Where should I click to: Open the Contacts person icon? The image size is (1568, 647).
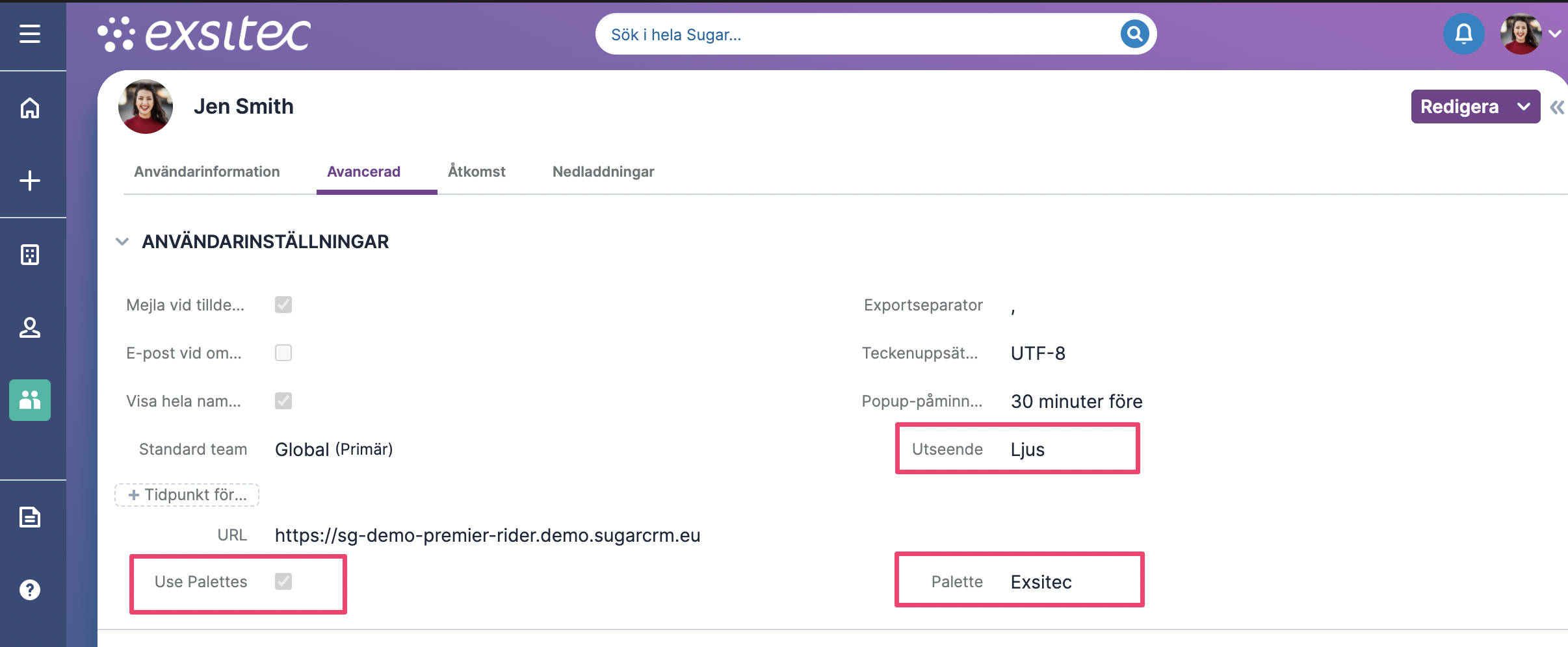point(30,327)
